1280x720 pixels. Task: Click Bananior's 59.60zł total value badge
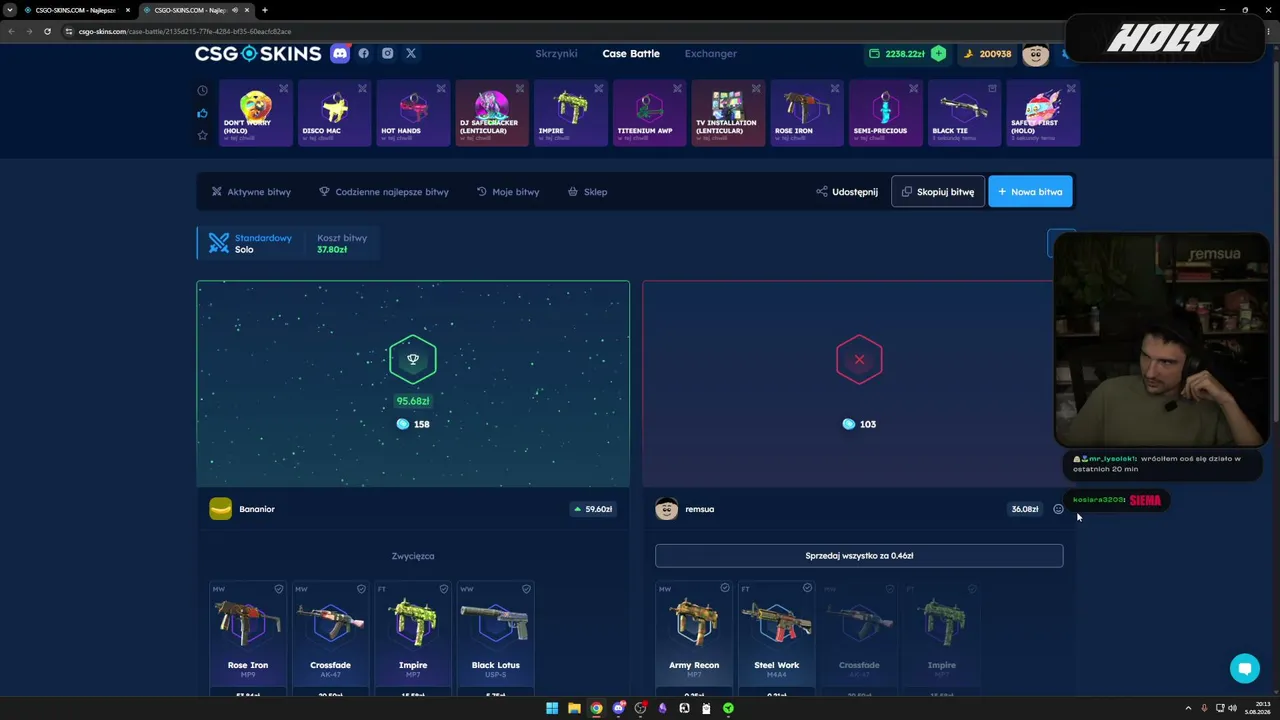pyautogui.click(x=592, y=509)
